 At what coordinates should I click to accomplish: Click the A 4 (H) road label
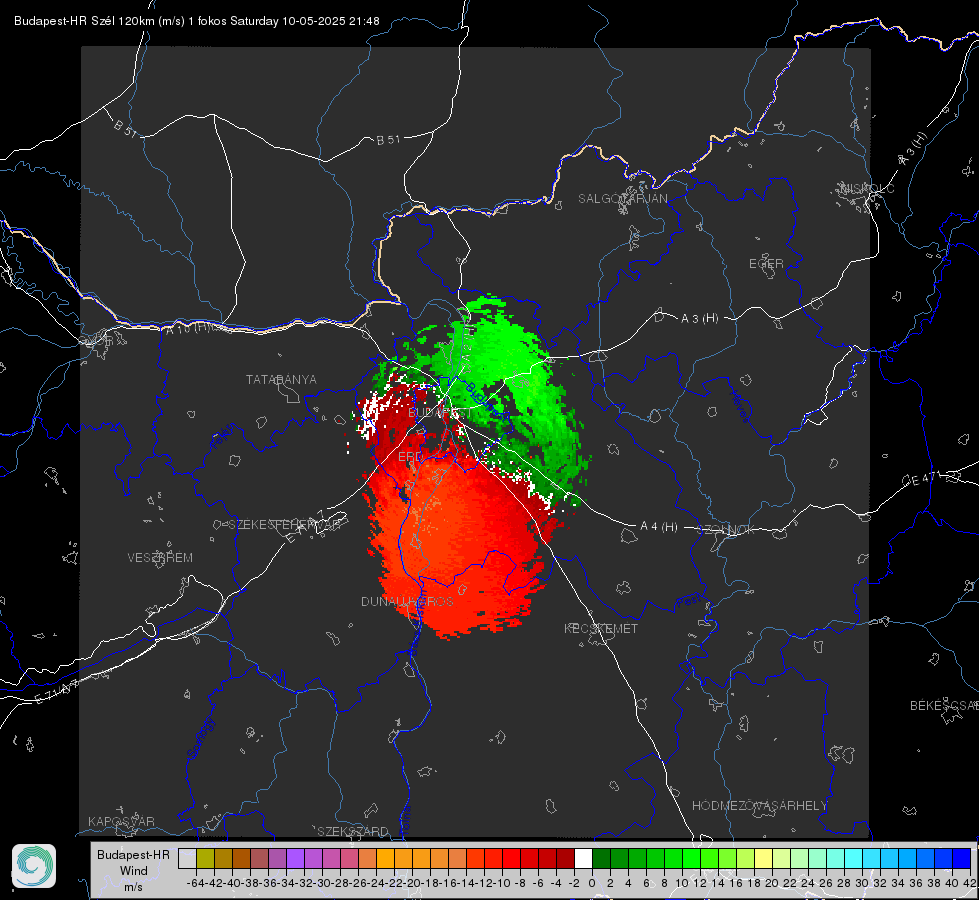(659, 527)
